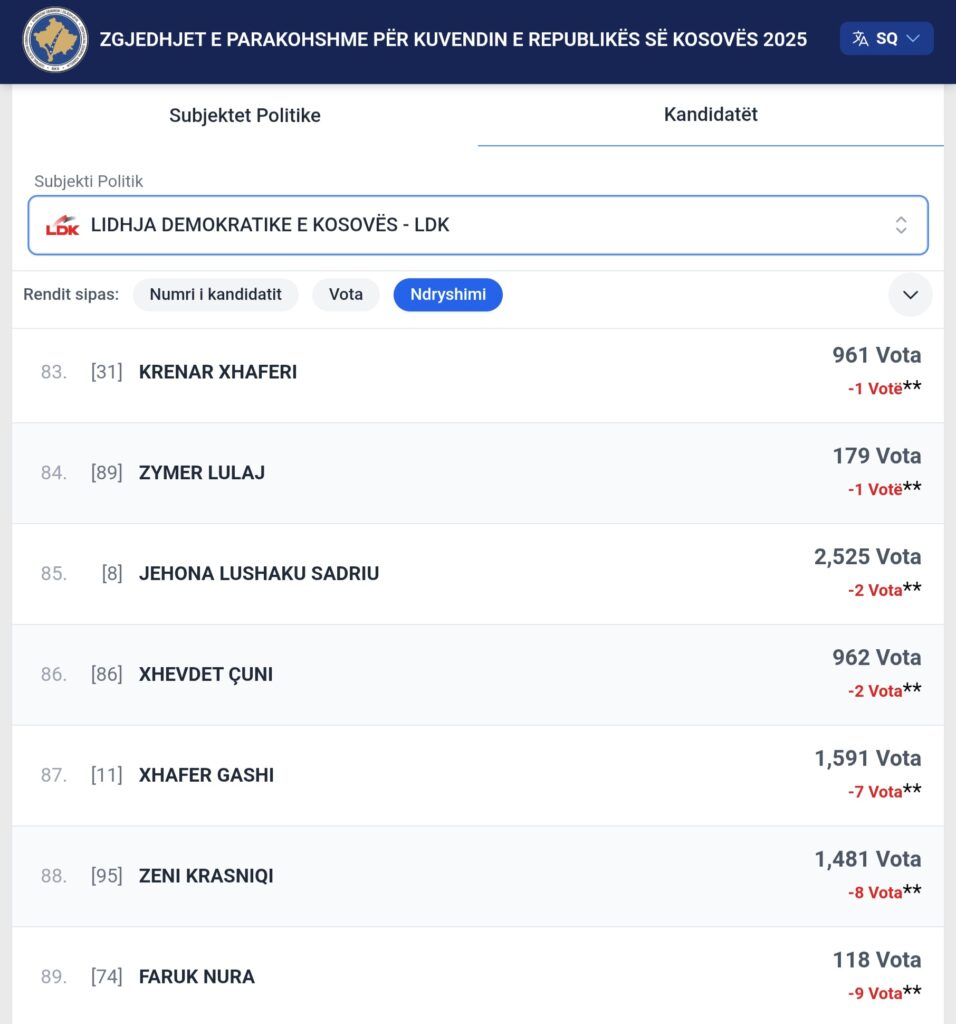Select the Kandidatët tab
This screenshot has height=1024, width=956.
710,114
